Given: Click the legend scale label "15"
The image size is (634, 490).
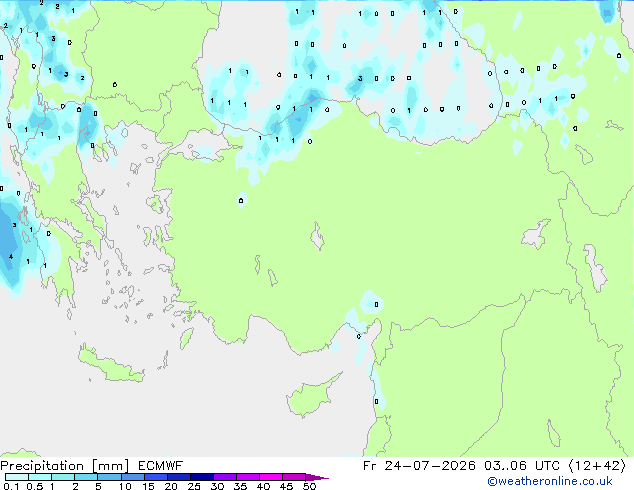Looking at the screenshot, I should pyautogui.click(x=148, y=486).
